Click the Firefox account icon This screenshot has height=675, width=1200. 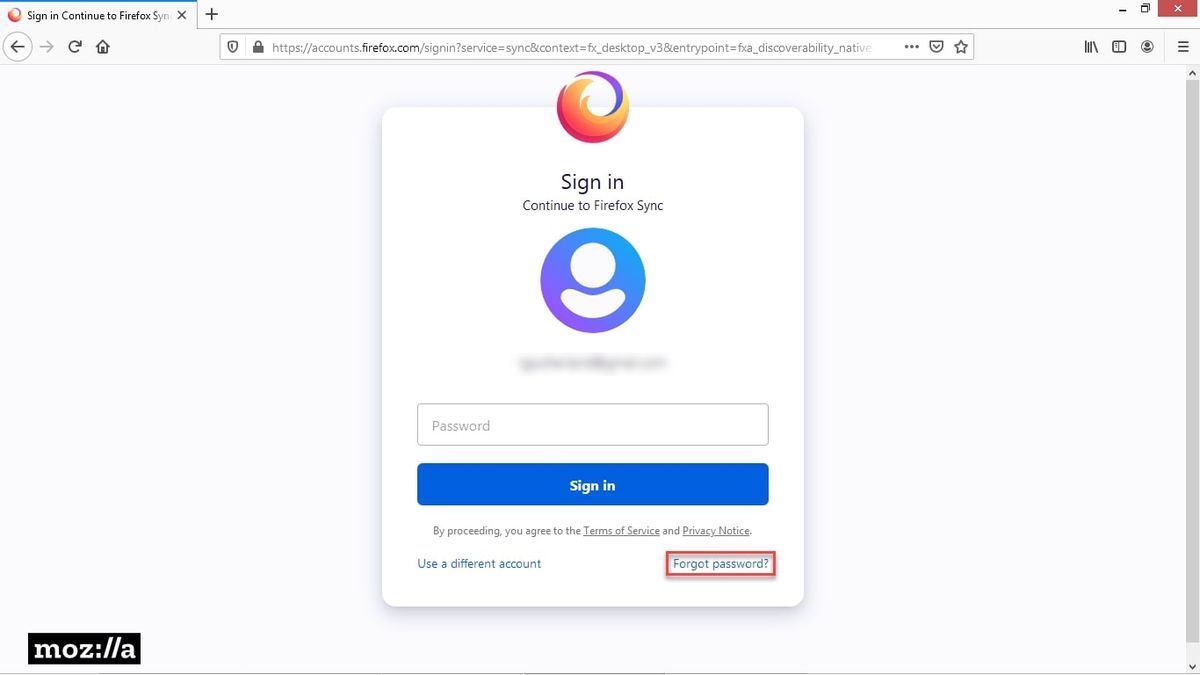pyautogui.click(x=1147, y=46)
